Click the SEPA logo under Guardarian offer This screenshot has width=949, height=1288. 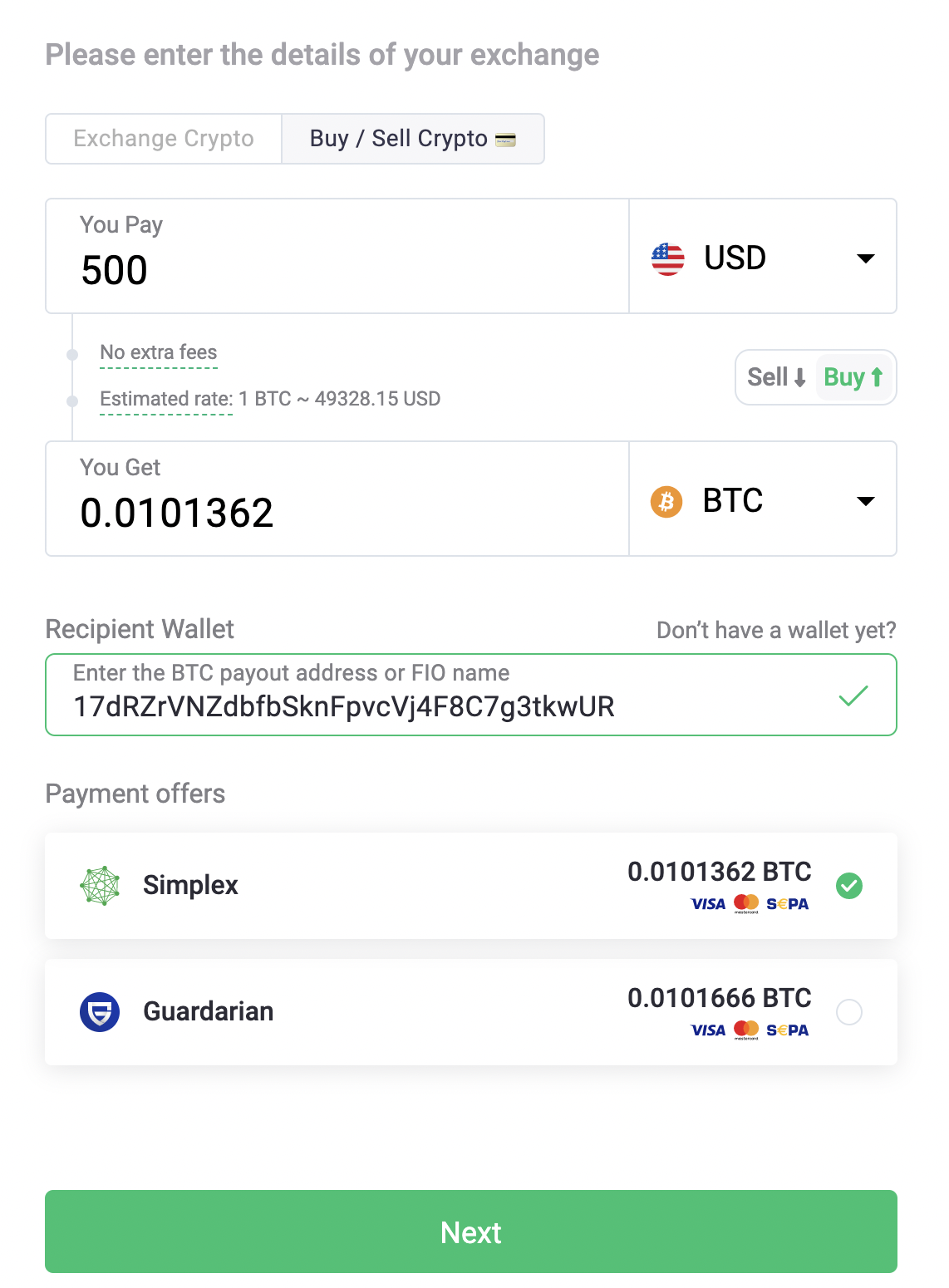point(787,1030)
